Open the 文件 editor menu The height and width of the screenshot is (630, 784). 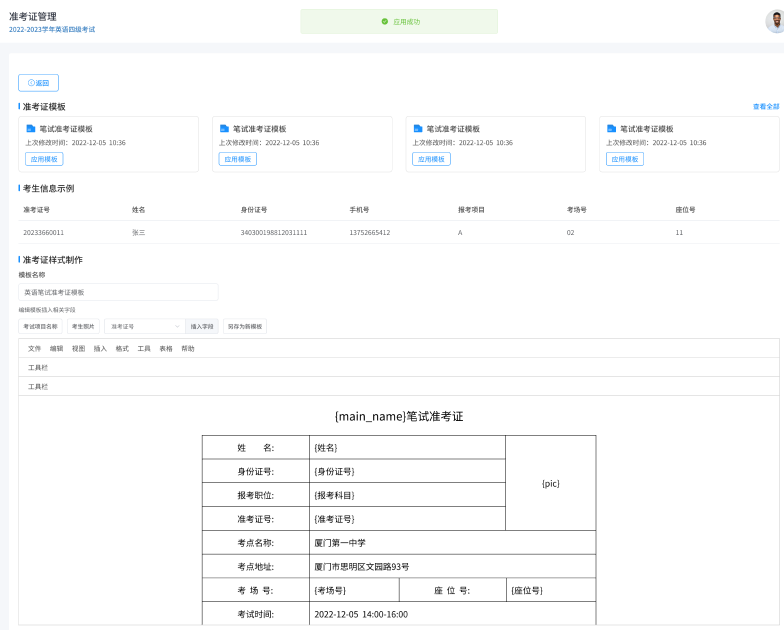pos(34,348)
